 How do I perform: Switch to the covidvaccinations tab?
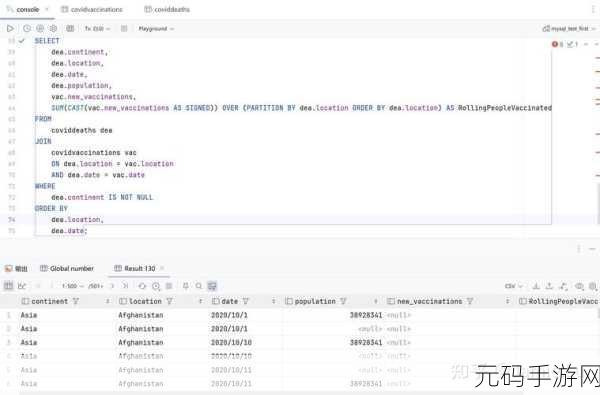pyautogui.click(x=92, y=9)
